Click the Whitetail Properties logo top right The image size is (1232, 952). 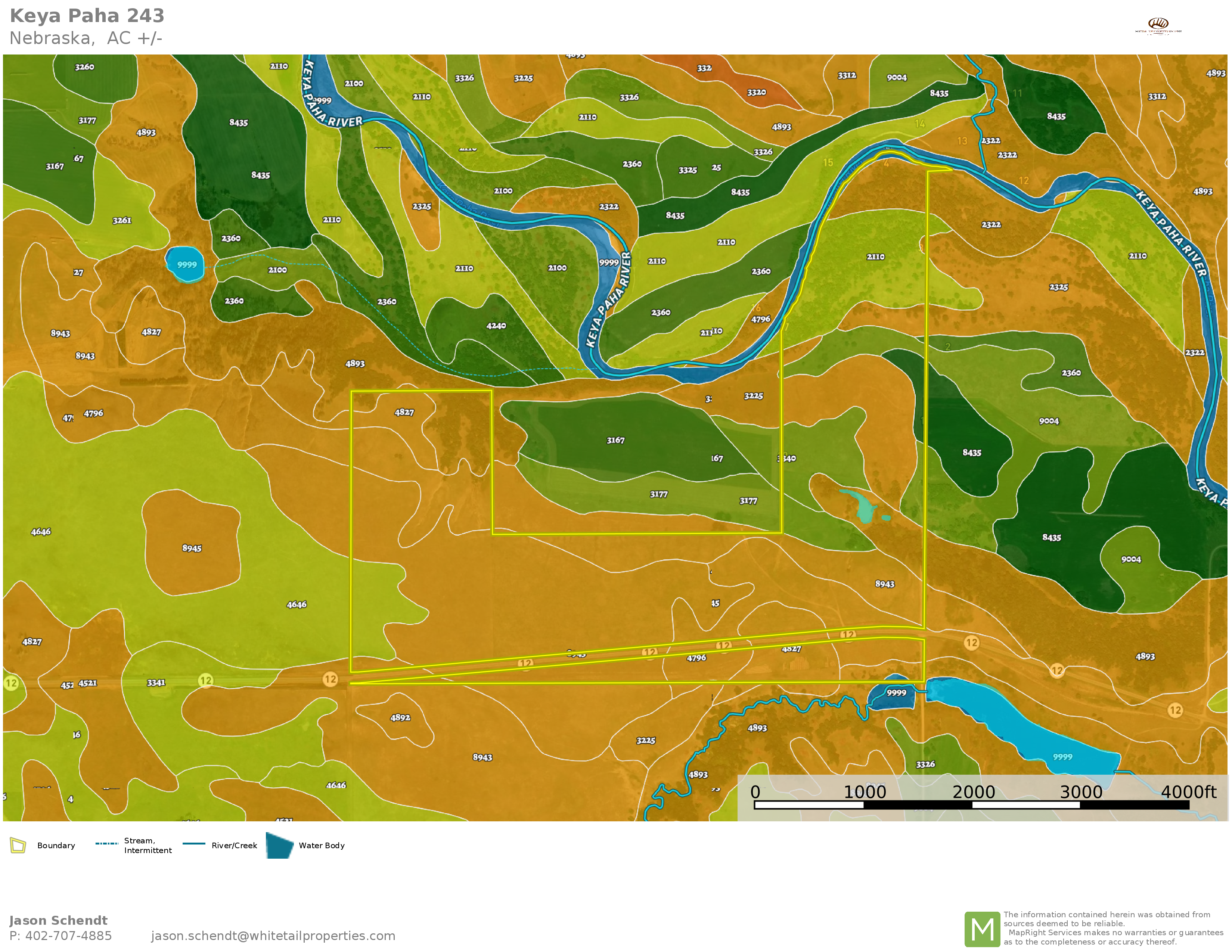pyautogui.click(x=1158, y=25)
